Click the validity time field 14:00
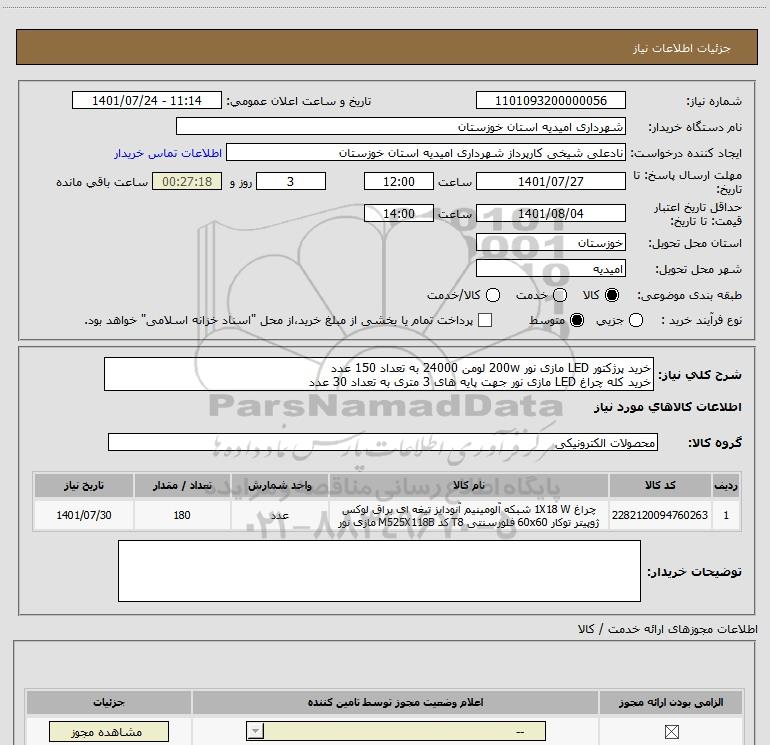The height and width of the screenshot is (745, 770). pos(399,213)
